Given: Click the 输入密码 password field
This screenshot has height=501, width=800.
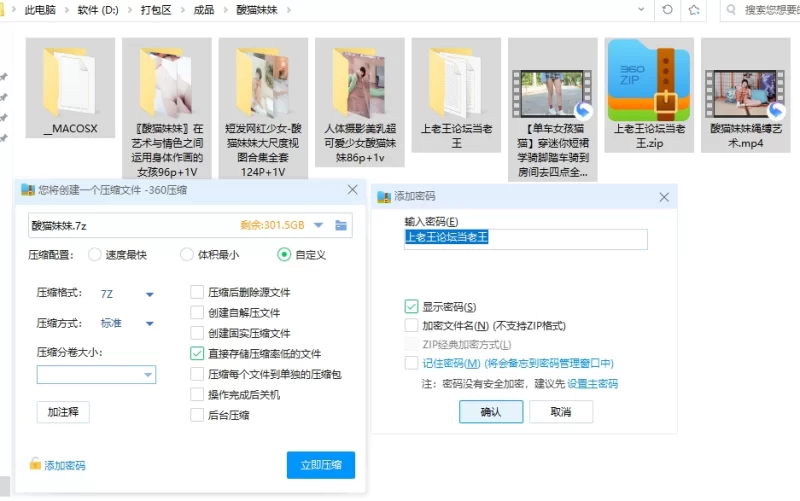Looking at the screenshot, I should [526, 239].
